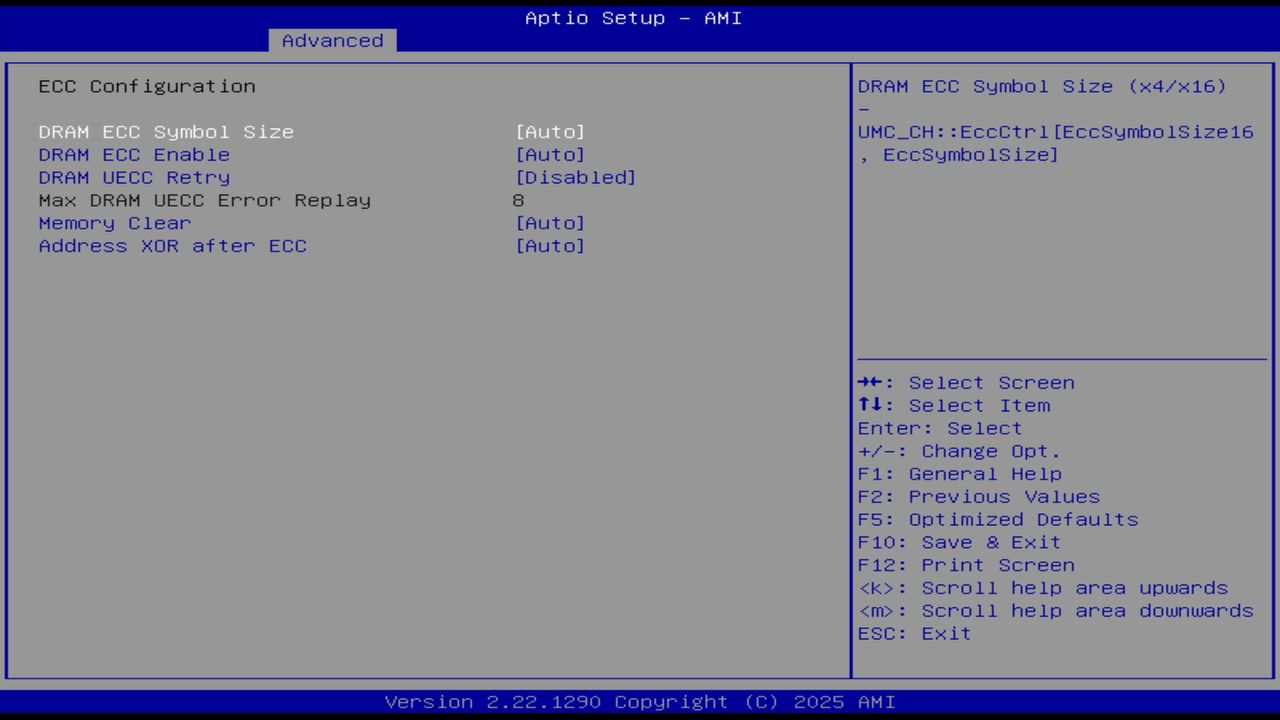
Task: Change Address XOR after ECC Auto value
Action: click(550, 246)
